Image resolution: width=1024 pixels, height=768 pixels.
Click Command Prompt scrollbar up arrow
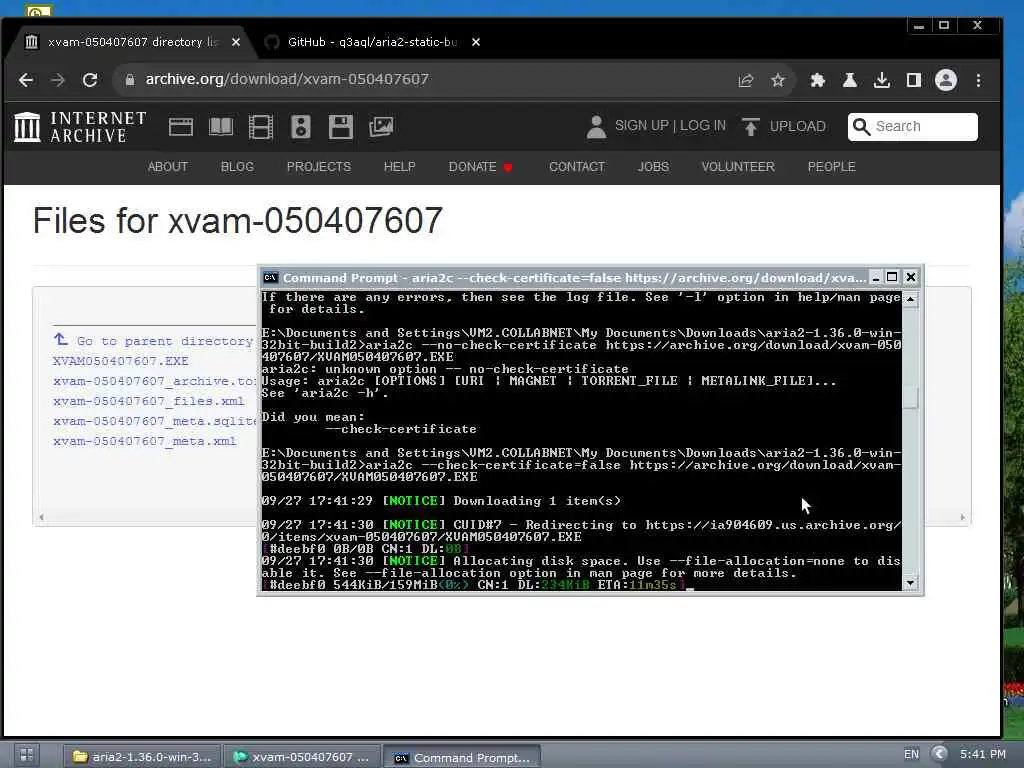tap(910, 299)
